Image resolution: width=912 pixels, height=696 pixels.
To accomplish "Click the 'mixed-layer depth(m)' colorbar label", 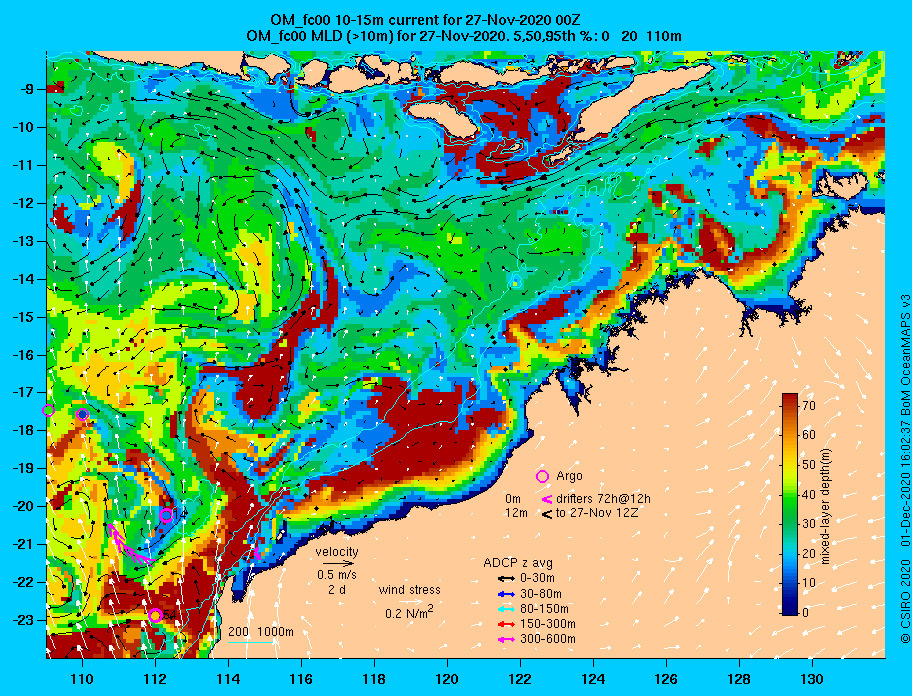I will pos(826,506).
